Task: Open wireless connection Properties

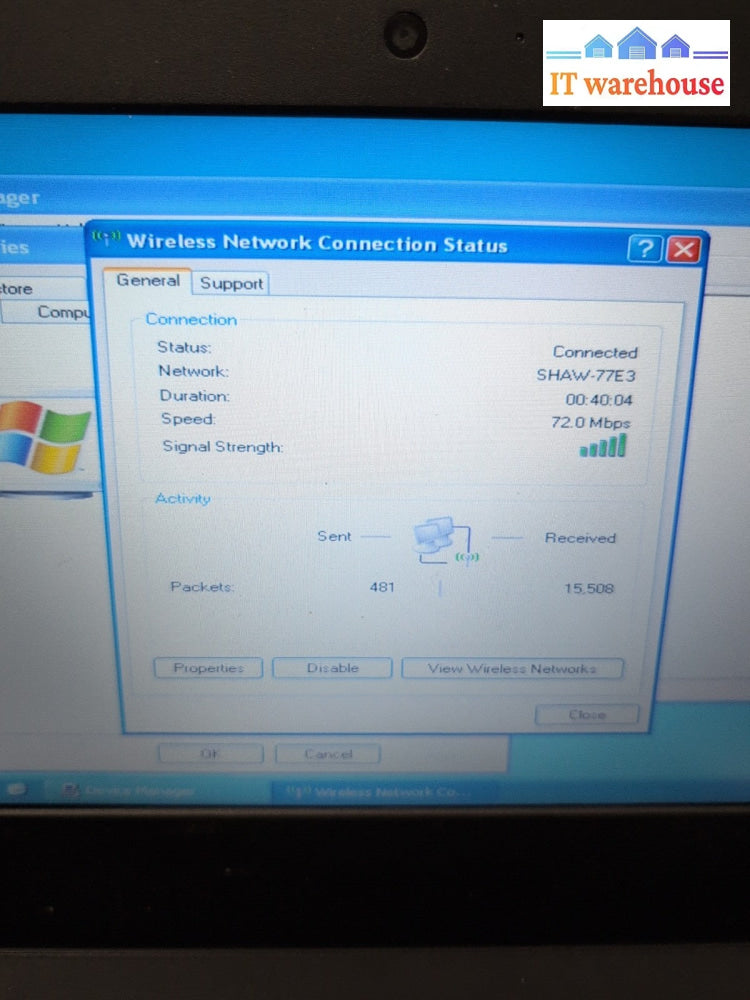Action: (209, 668)
